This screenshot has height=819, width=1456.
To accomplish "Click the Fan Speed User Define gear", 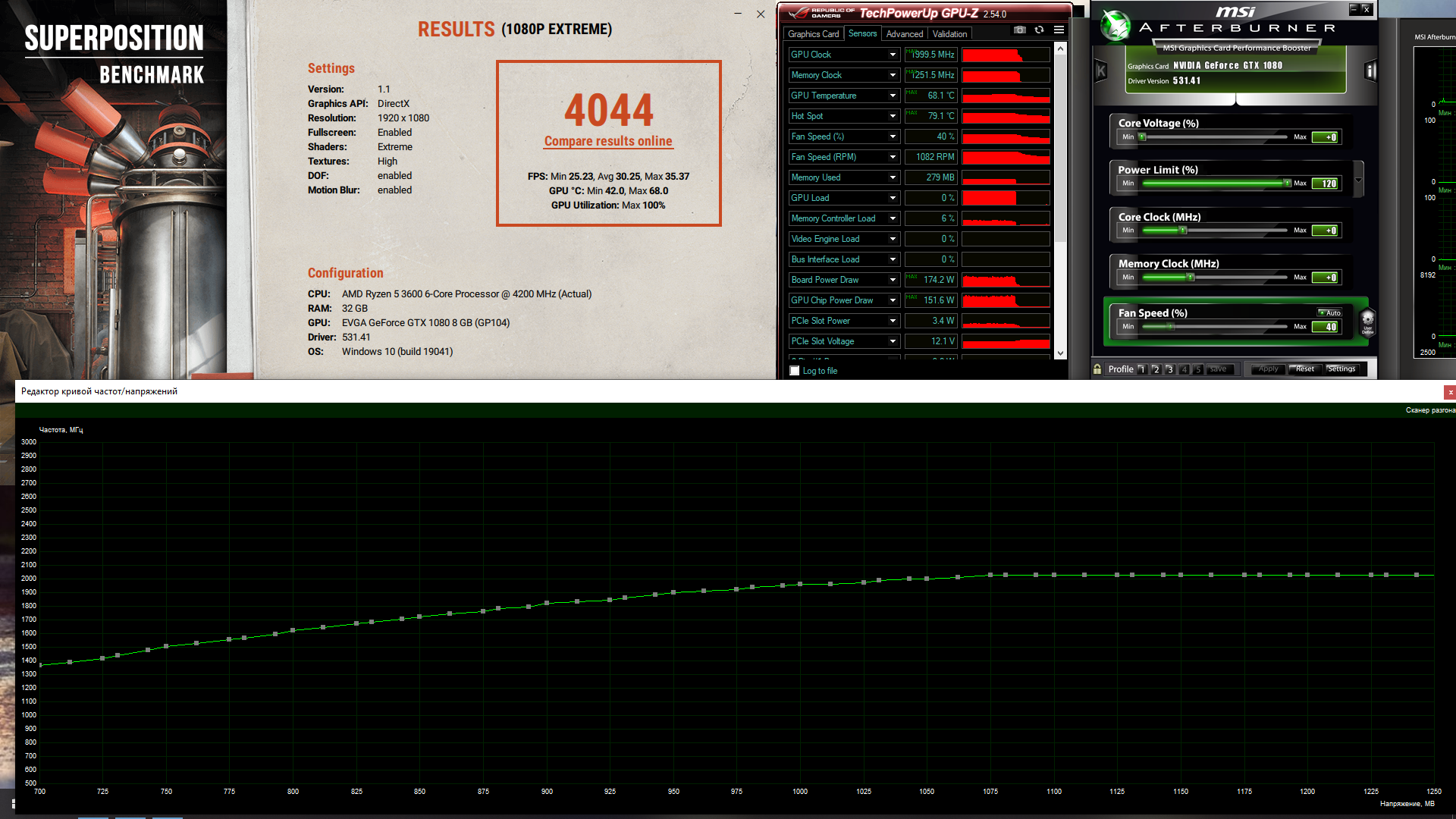I will coord(1367,321).
